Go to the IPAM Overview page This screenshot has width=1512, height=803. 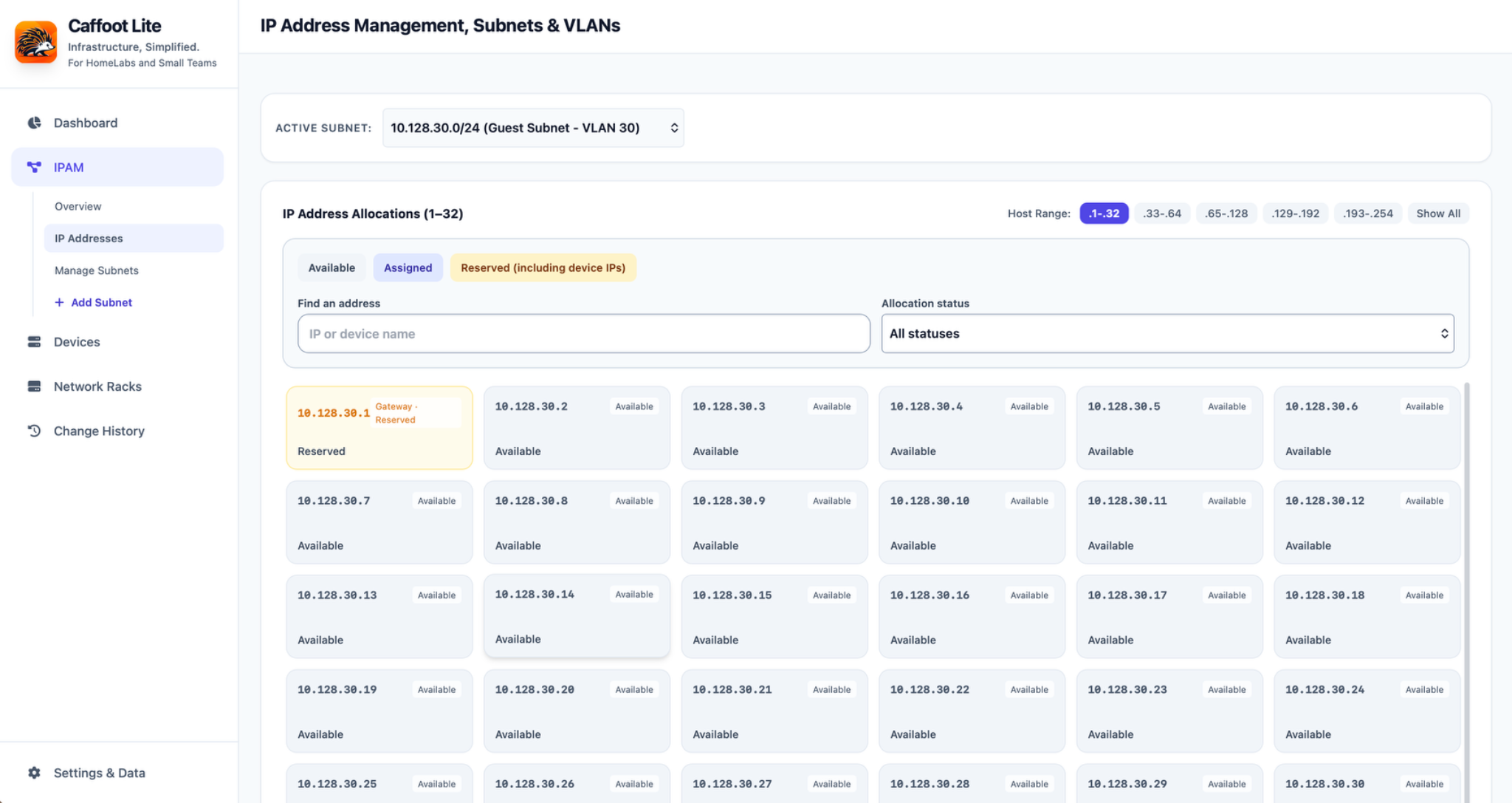78,206
